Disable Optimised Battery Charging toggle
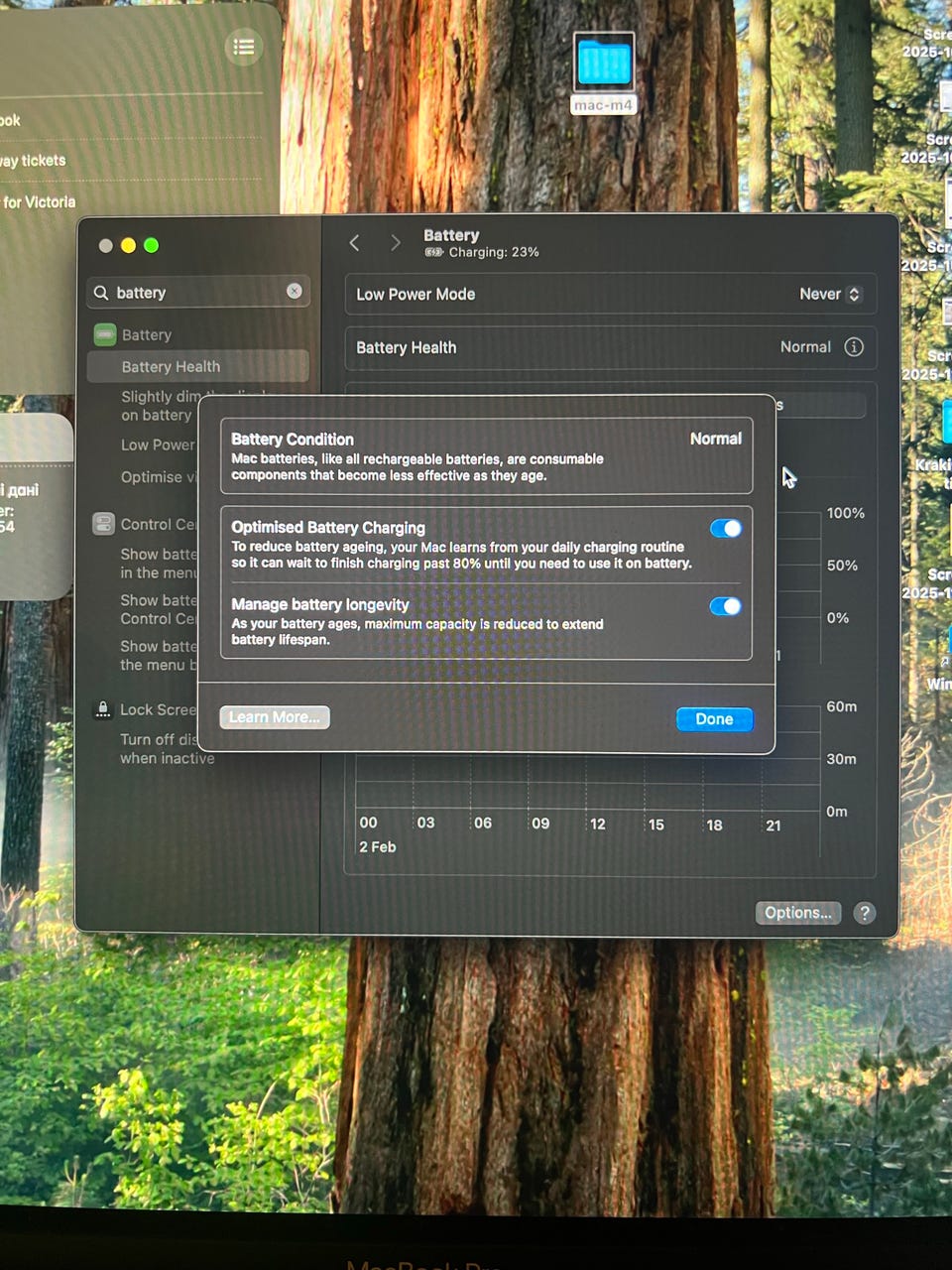The width and height of the screenshot is (952, 1270). click(725, 529)
